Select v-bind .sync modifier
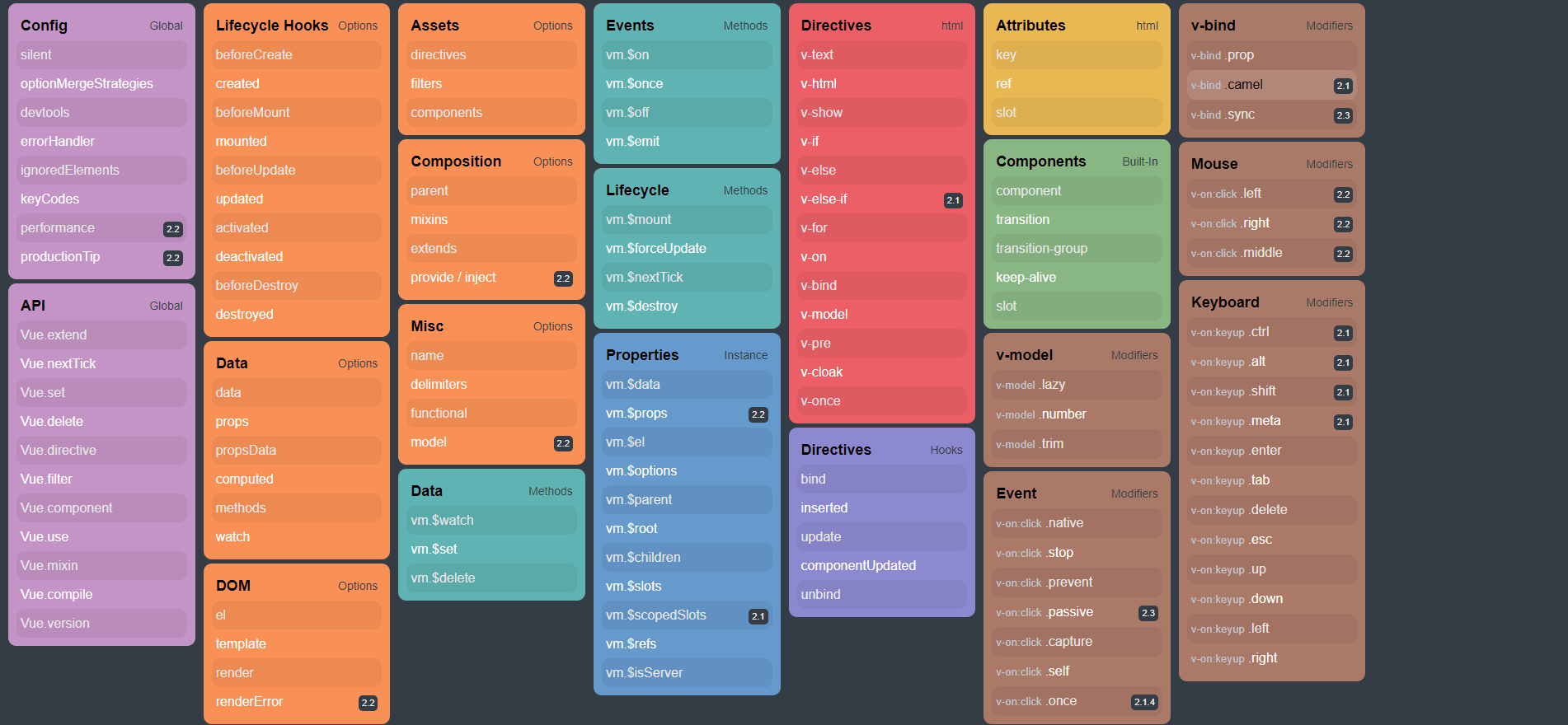Screen dimensions: 1568x725 pos(1272,115)
